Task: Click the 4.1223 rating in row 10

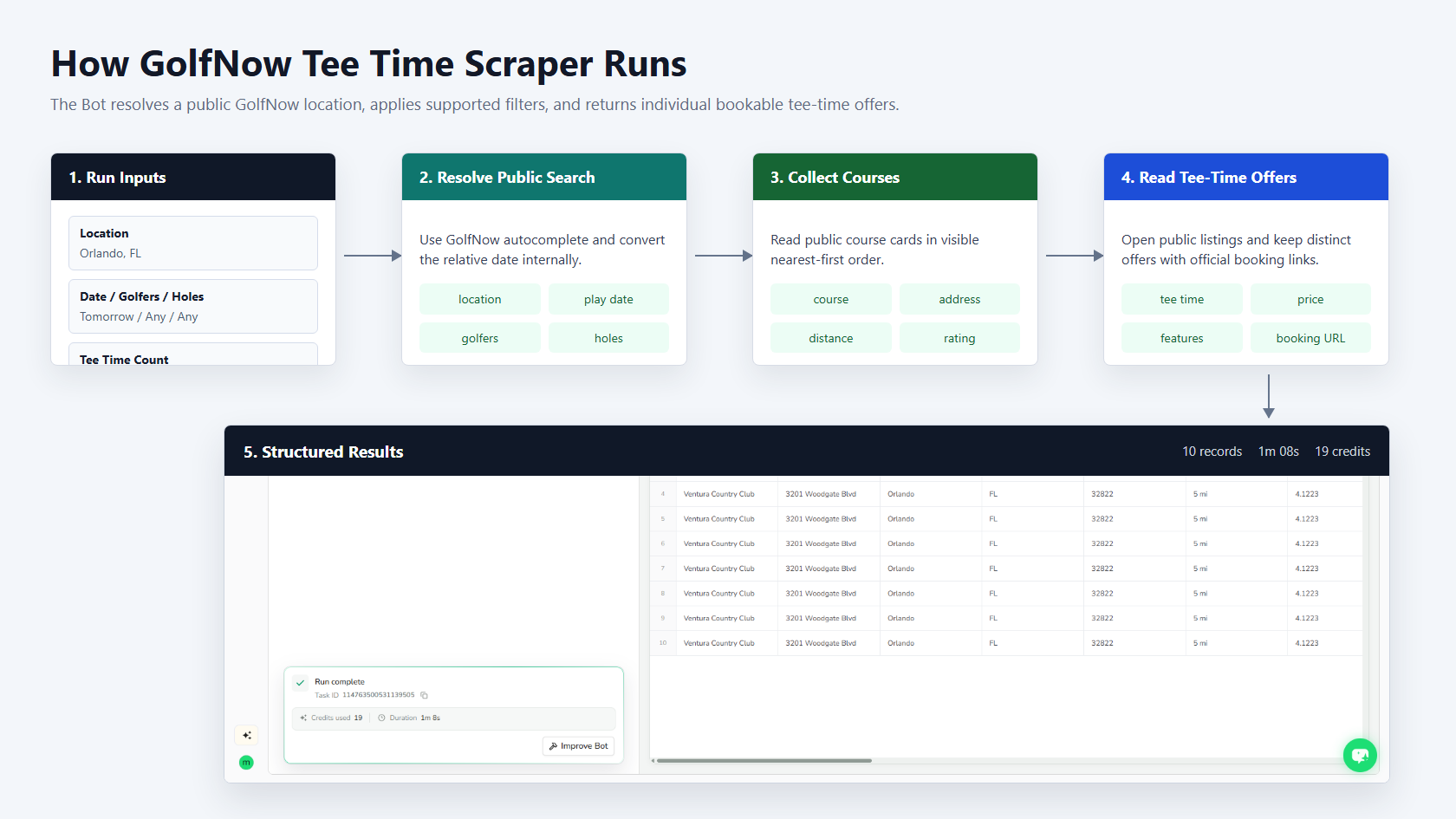Action: [x=1307, y=643]
